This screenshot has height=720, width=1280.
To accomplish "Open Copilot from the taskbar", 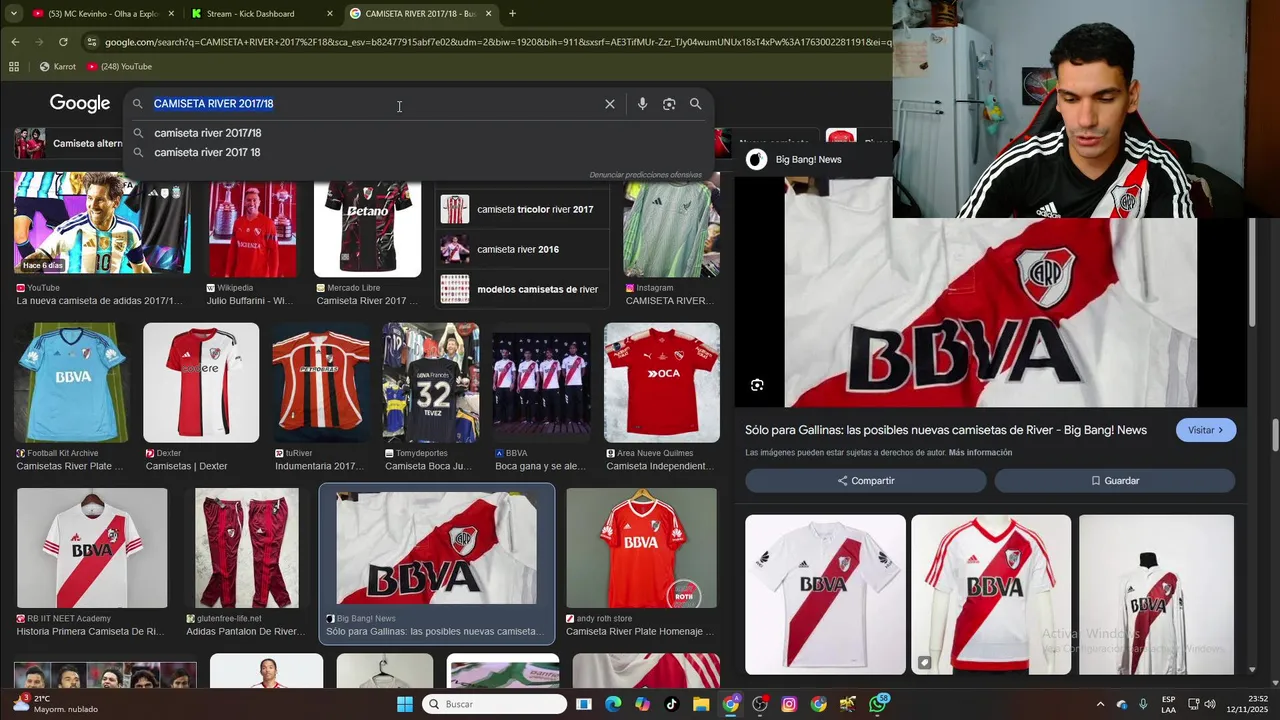I will (x=642, y=704).
